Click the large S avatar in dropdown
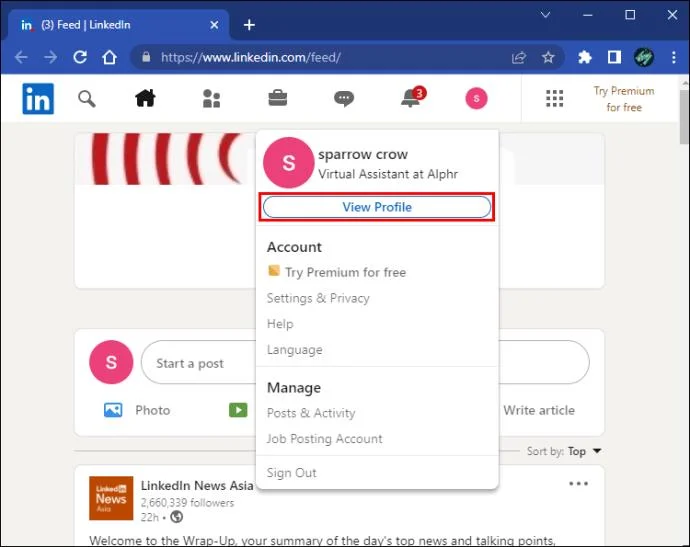690x547 pixels. 288,162
